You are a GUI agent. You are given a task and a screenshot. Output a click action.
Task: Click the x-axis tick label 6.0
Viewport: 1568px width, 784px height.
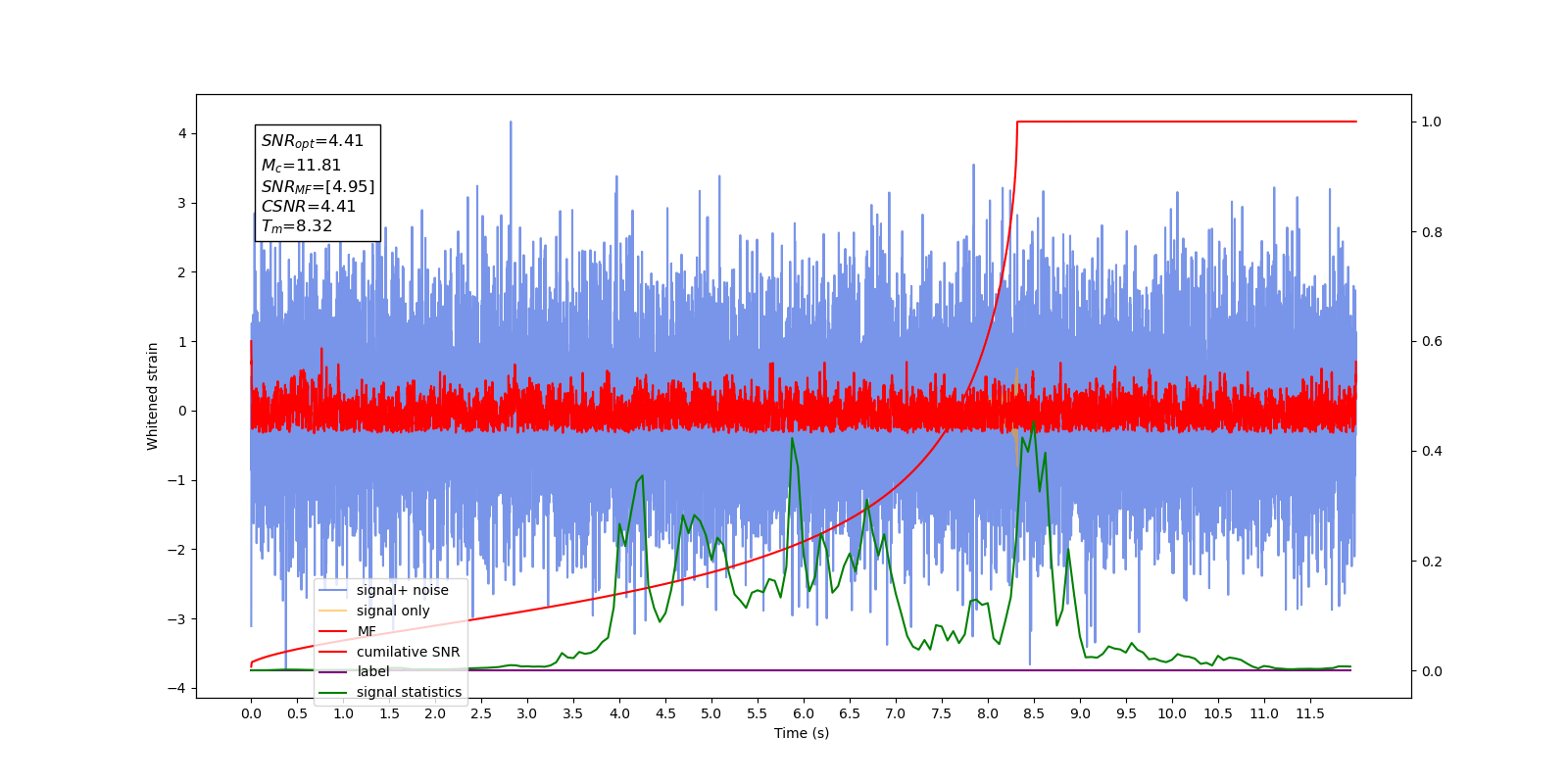pos(804,713)
